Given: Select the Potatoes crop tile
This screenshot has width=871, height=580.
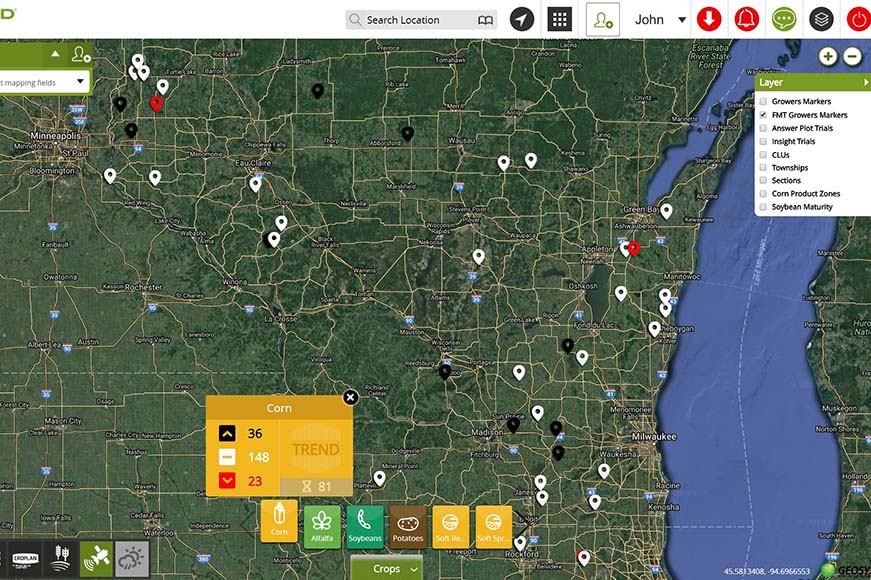Looking at the screenshot, I should pos(408,524).
